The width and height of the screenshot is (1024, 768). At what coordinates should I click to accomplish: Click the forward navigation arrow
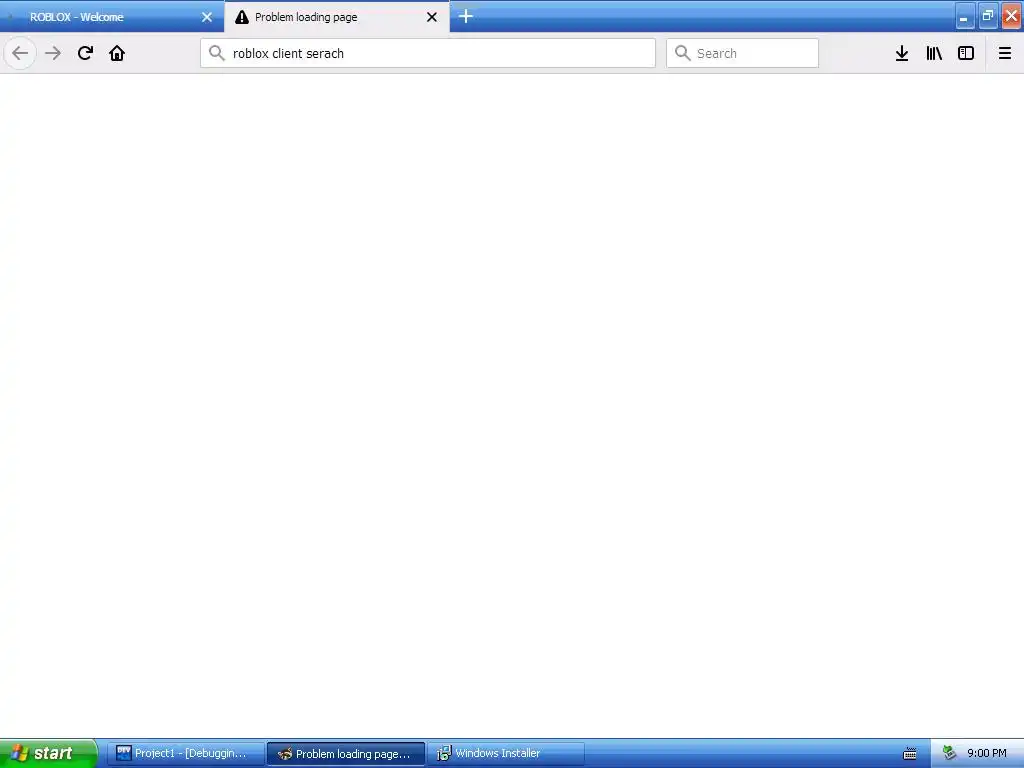pyautogui.click(x=53, y=53)
